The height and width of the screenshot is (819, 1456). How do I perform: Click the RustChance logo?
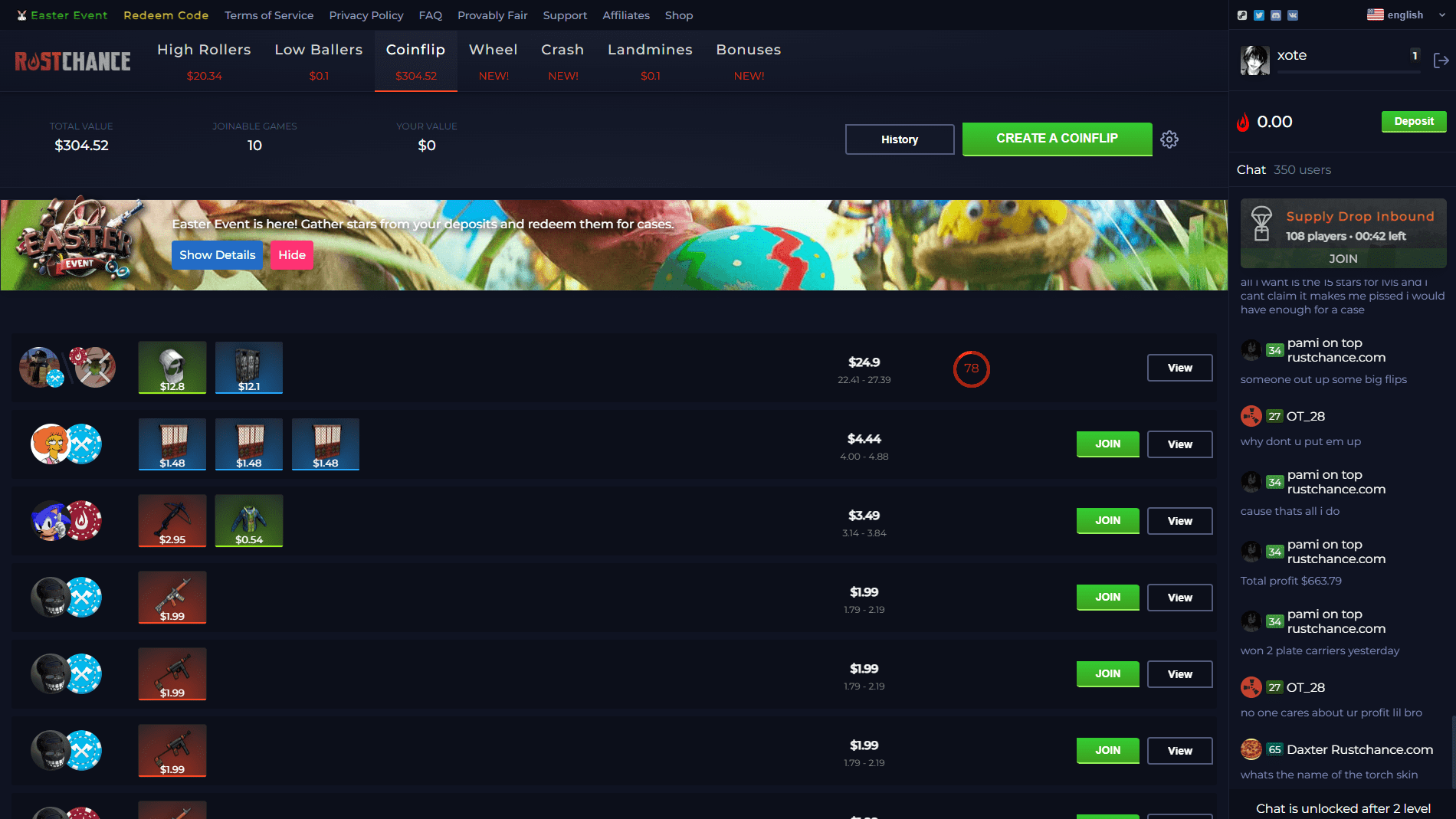(72, 61)
